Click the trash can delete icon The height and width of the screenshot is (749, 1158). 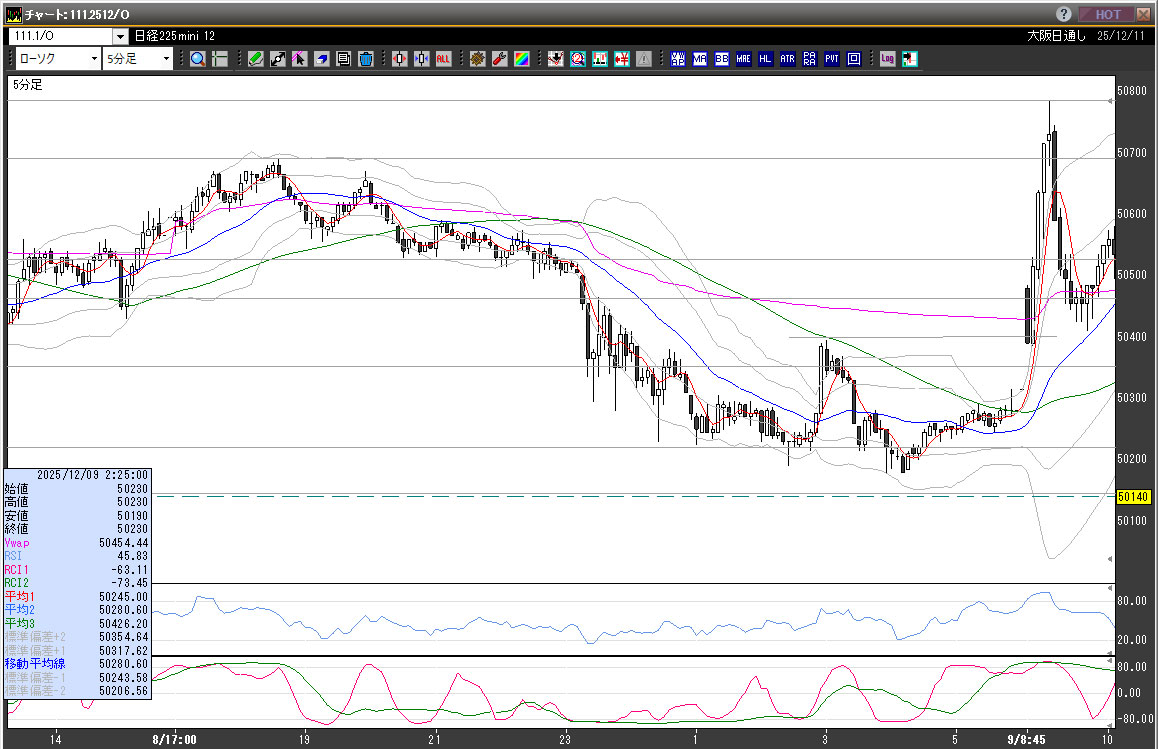pyautogui.click(x=366, y=59)
